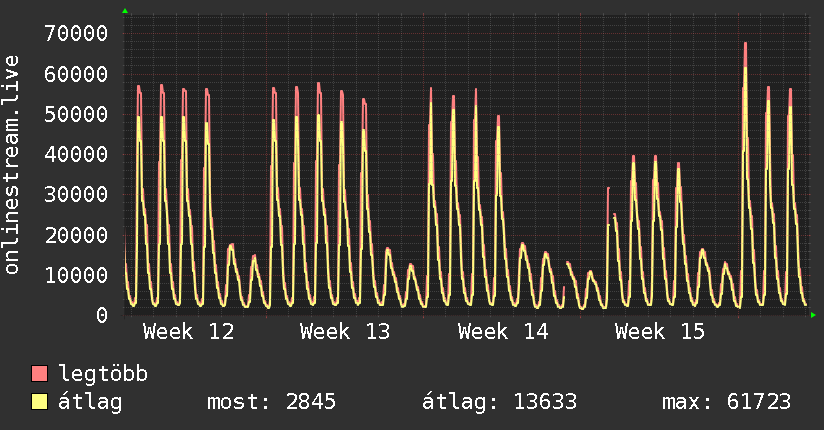The width and height of the screenshot is (824, 430).
Task: Click the 30000 y-axis label
Action: click(x=76, y=194)
